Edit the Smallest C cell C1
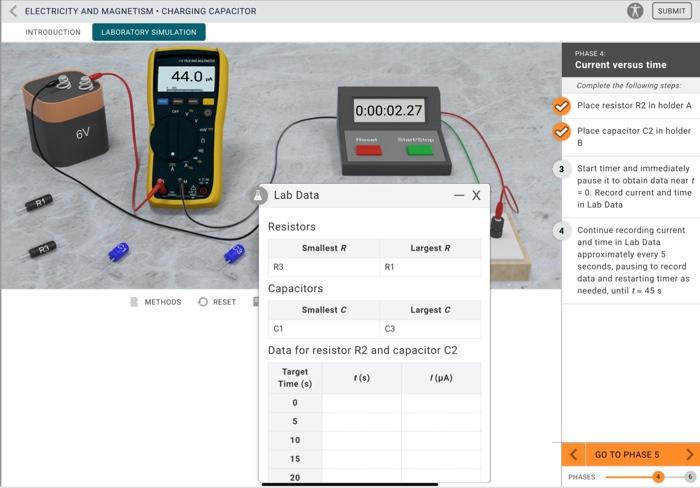Screen dimensions: 700x488 324,329
